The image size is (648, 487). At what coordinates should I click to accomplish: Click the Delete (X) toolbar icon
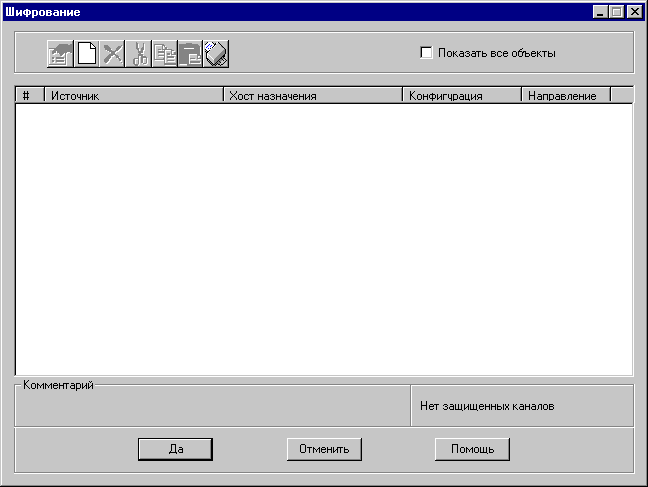(113, 53)
